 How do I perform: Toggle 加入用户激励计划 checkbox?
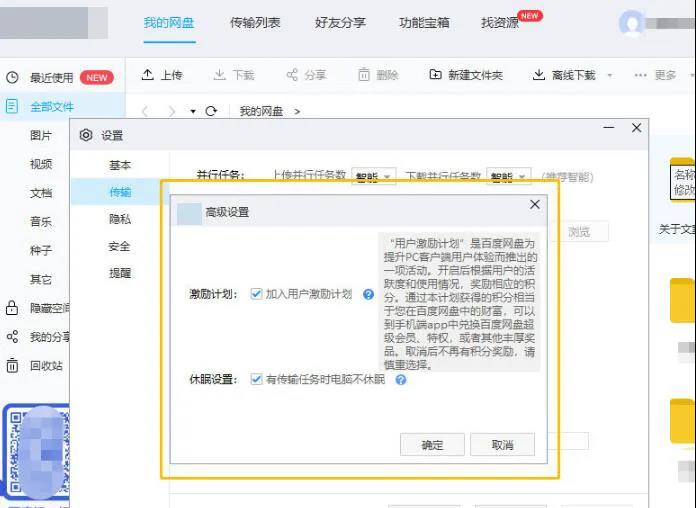pos(256,294)
